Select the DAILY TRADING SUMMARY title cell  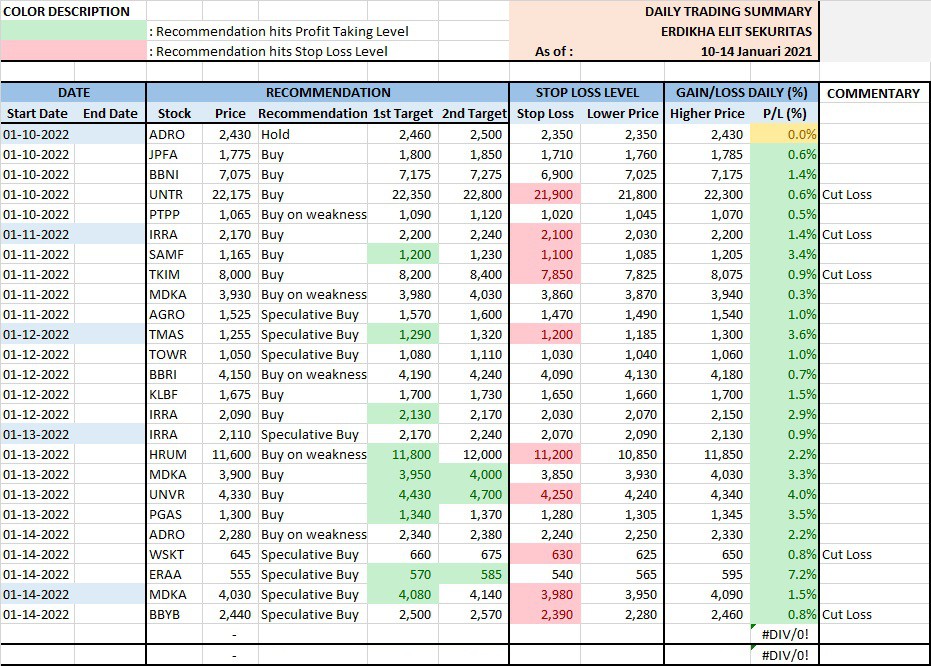[730, 11]
